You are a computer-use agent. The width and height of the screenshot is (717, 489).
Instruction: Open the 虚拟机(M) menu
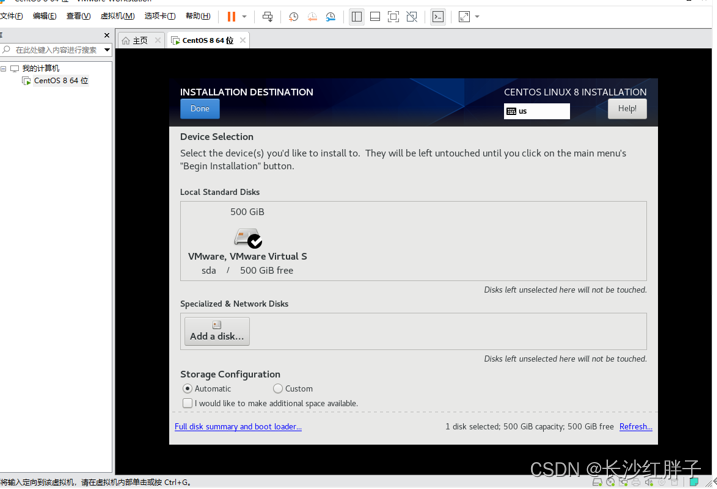(118, 16)
